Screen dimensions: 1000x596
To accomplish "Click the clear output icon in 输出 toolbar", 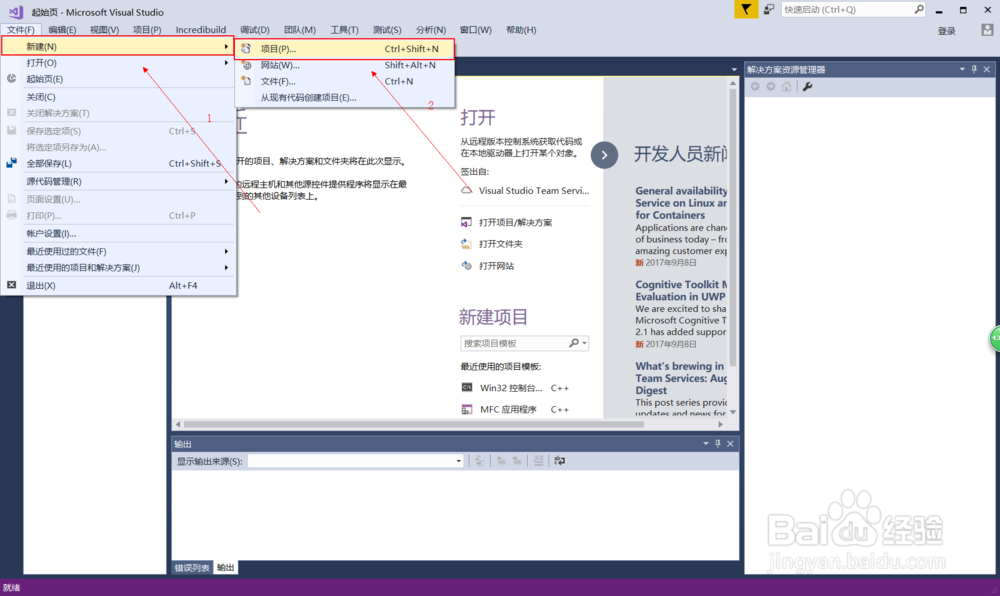I will (x=539, y=461).
